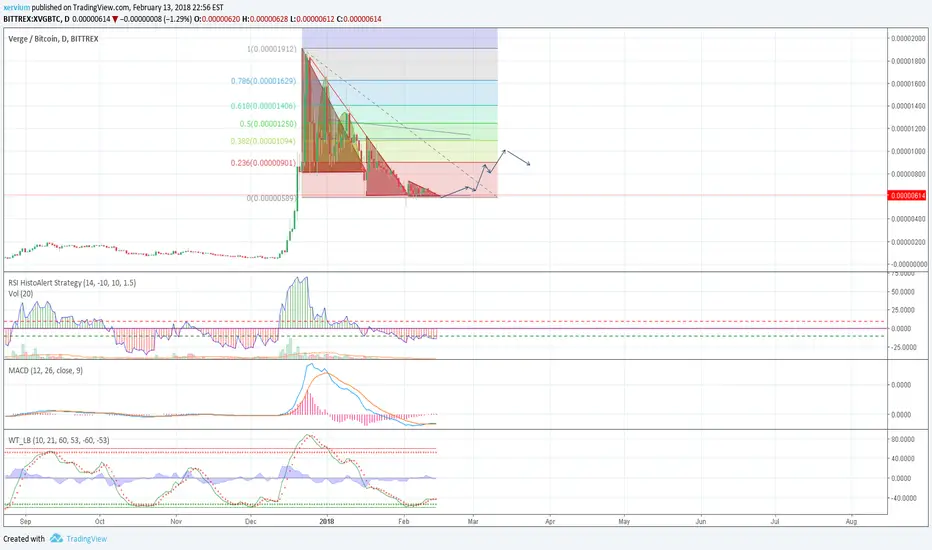Click the Aug label on time axis
Image resolution: width=932 pixels, height=550 pixels.
click(x=851, y=521)
